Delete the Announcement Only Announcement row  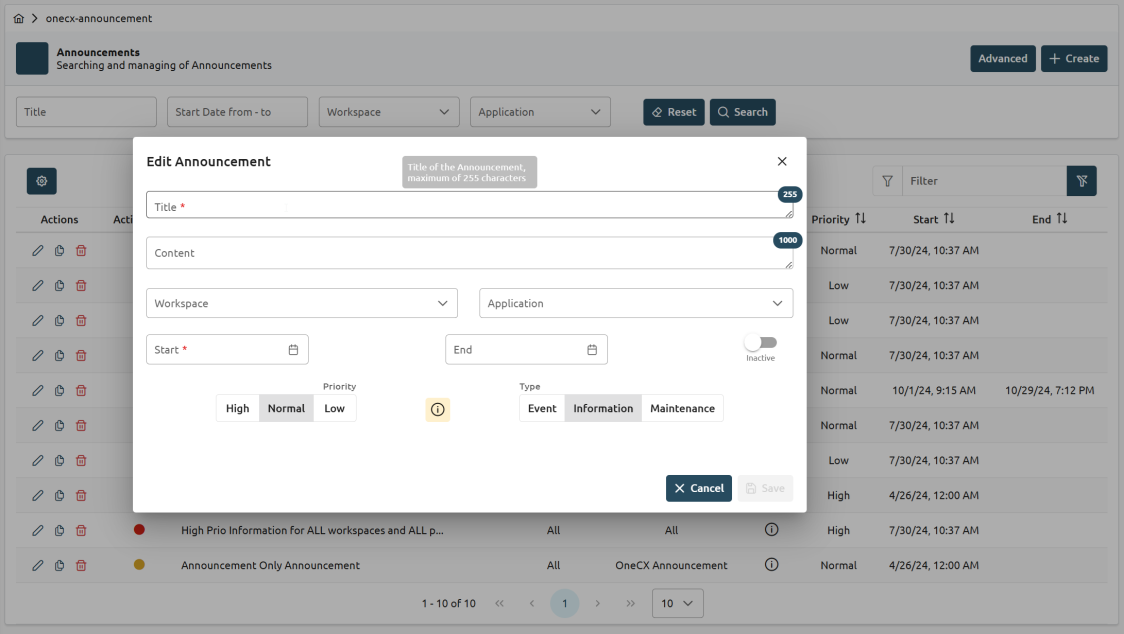pyautogui.click(x=81, y=565)
